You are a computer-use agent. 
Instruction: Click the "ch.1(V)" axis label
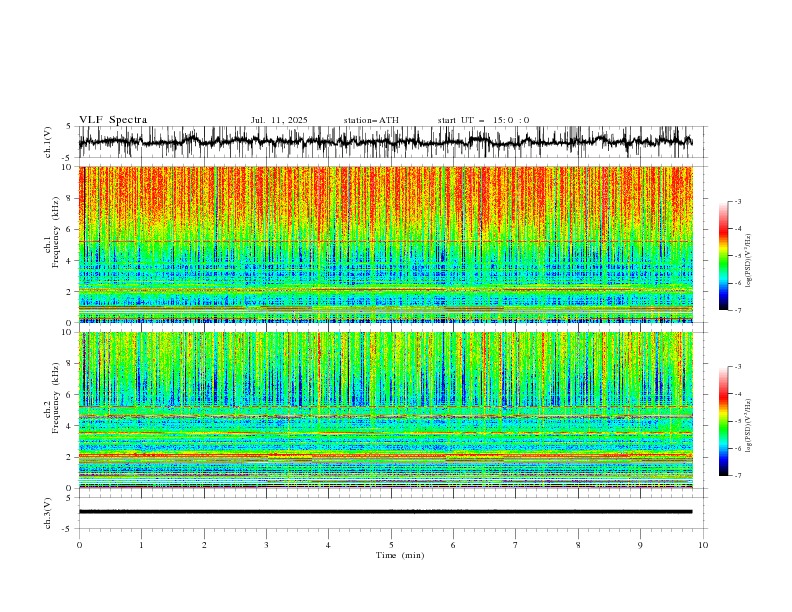[48, 142]
